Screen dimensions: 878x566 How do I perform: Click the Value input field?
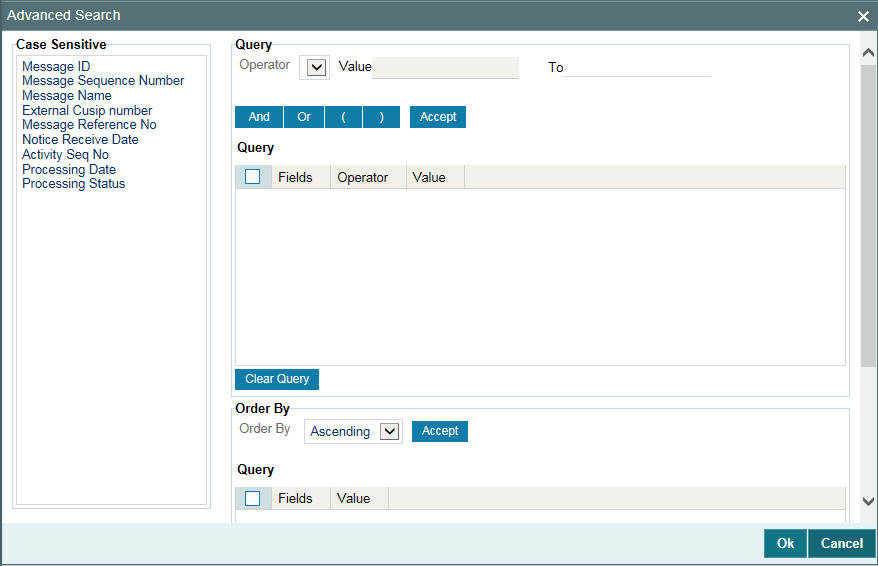point(445,68)
